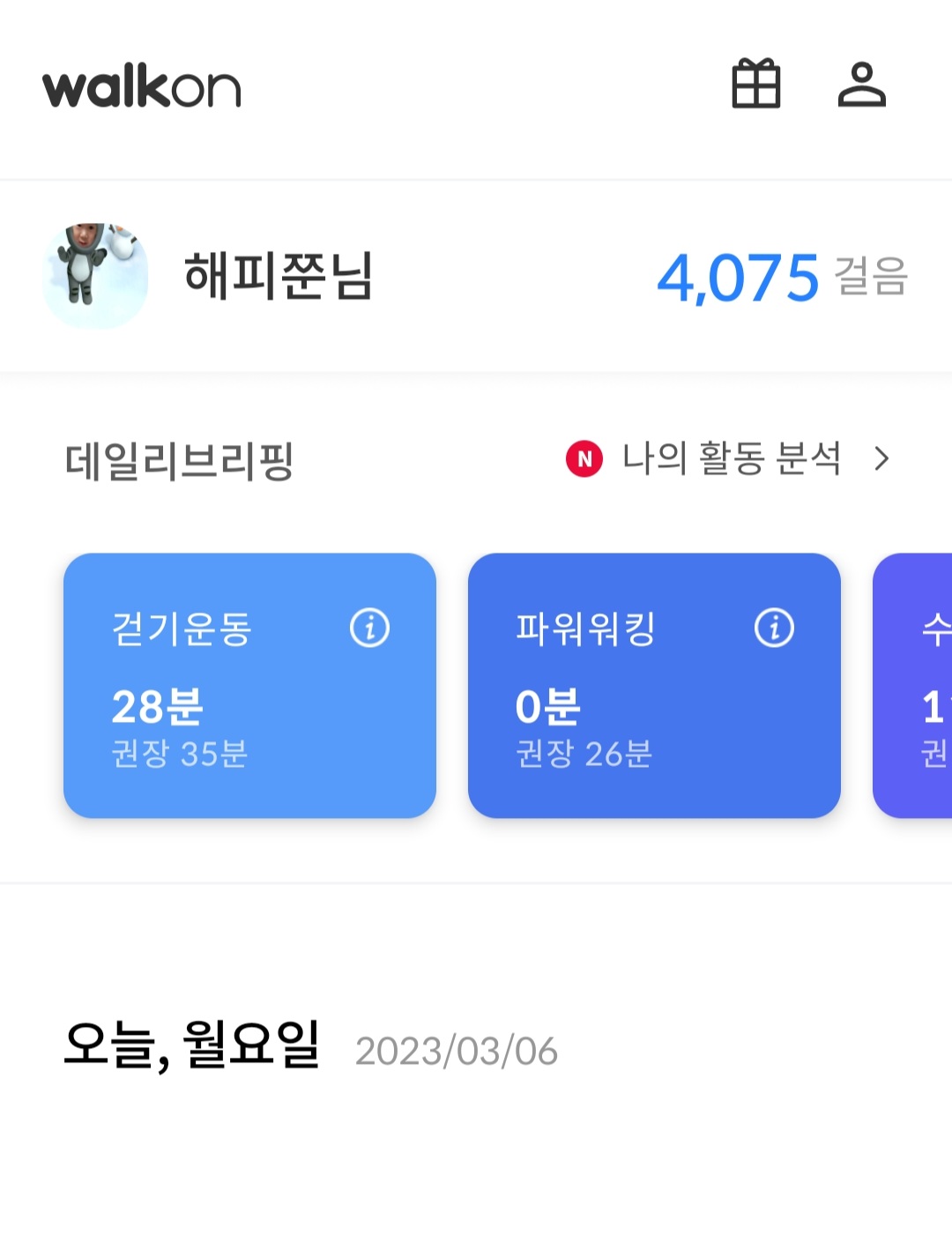Tap the 오늘, 월요일 heading
The width and height of the screenshot is (952, 1242).
point(191,1046)
